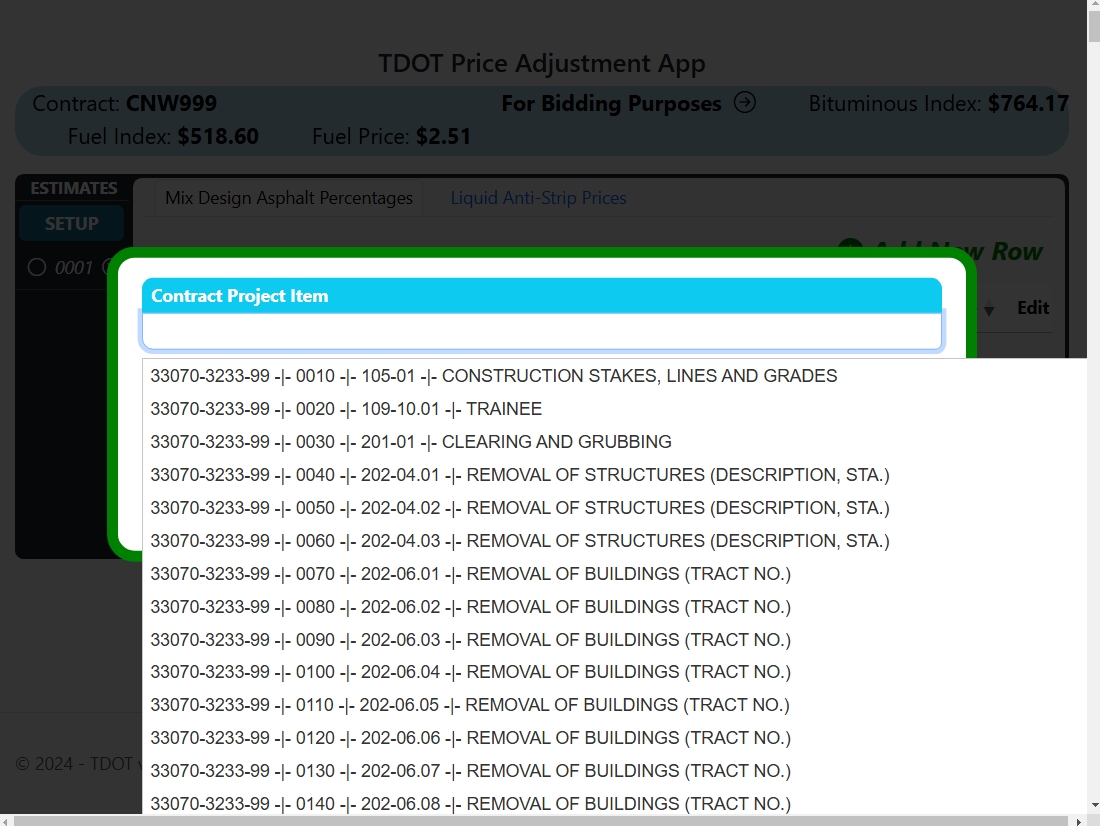Click the Add New Row button
Viewport: 1100px width, 826px height.
941,251
